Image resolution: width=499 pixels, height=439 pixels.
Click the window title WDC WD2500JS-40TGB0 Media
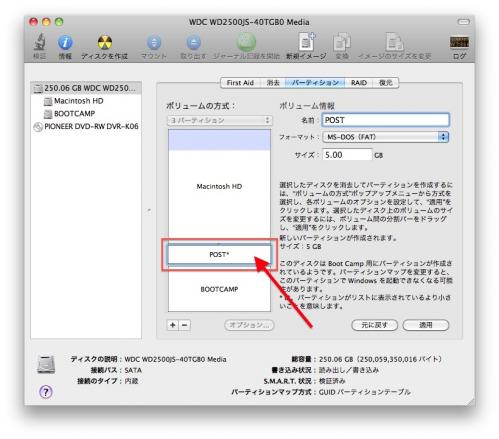pyautogui.click(x=249, y=22)
